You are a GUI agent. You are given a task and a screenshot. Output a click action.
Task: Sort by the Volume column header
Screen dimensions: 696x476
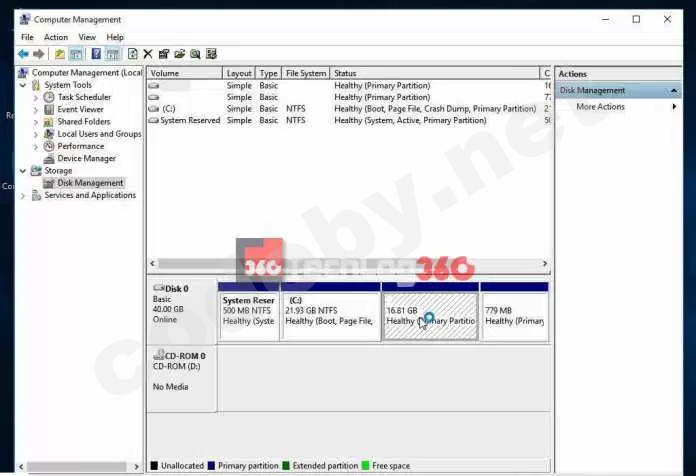pyautogui.click(x=185, y=73)
